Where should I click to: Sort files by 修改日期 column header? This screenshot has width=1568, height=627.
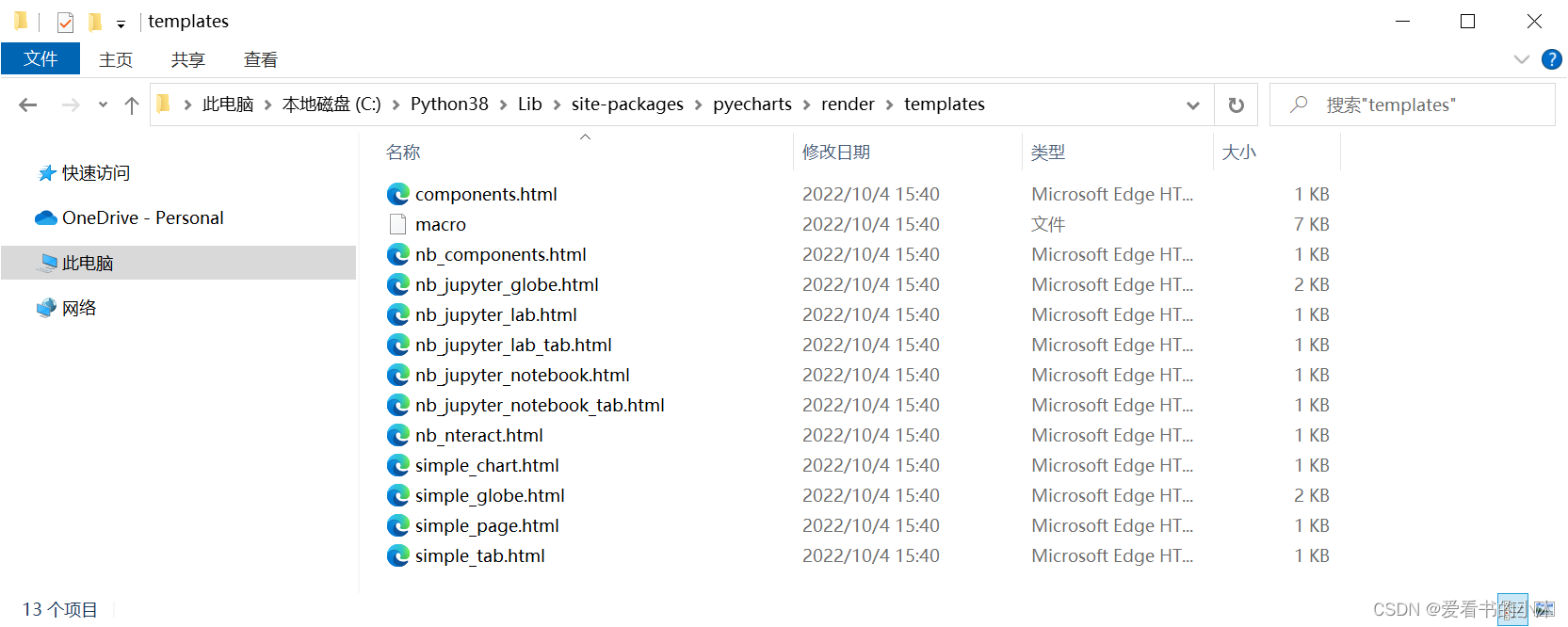click(x=836, y=153)
